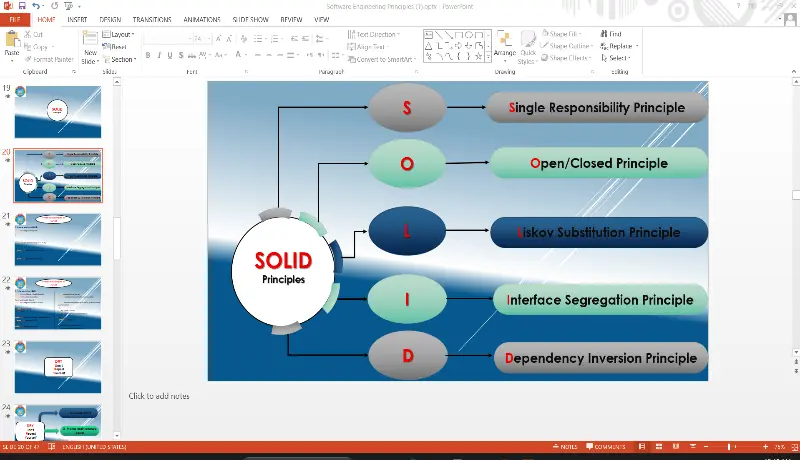800x460 pixels.
Task: Click the Decrease Font Size icon
Action: (229, 39)
